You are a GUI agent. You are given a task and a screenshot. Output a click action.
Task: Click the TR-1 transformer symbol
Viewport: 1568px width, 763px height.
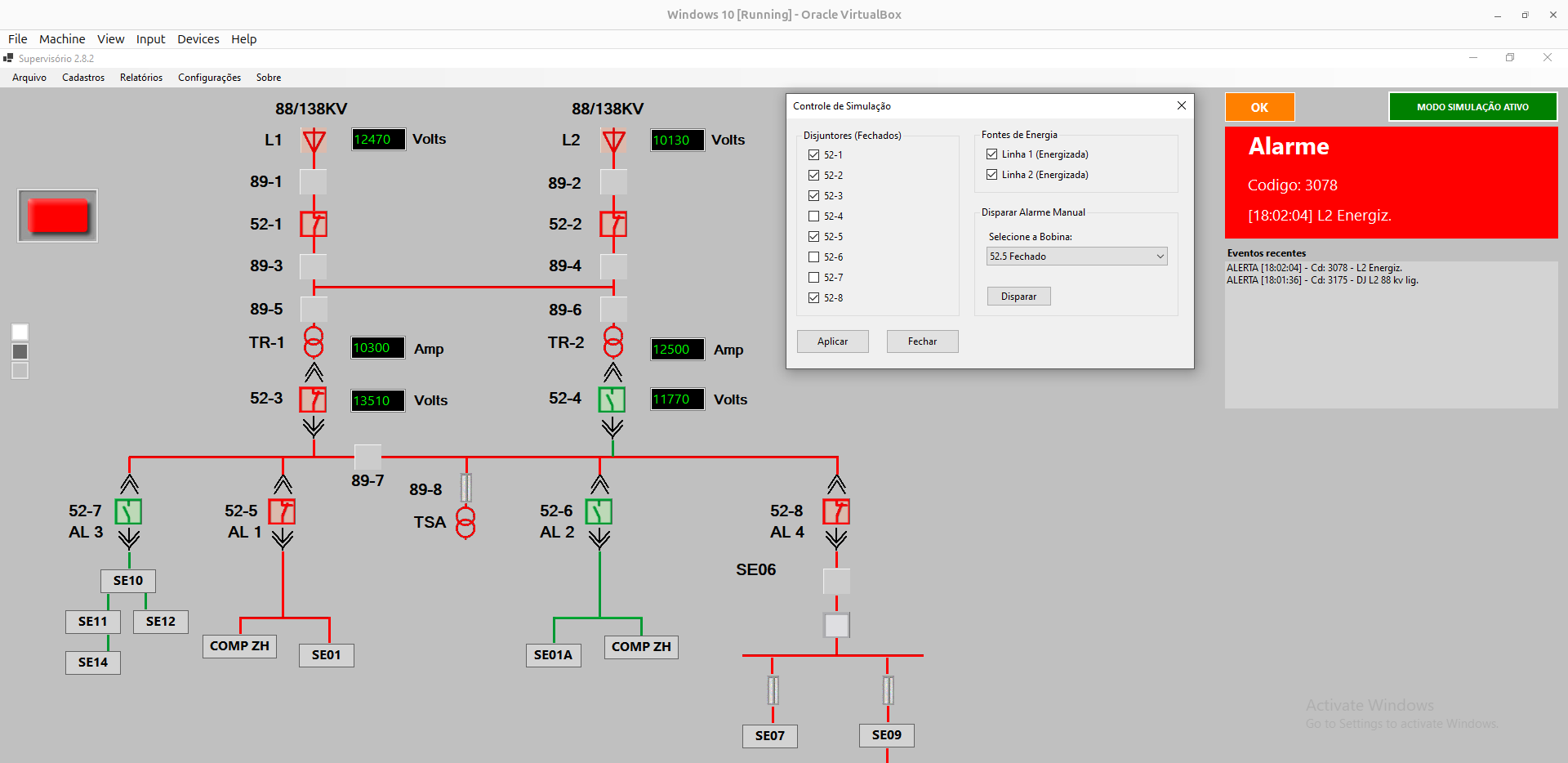pos(314,341)
